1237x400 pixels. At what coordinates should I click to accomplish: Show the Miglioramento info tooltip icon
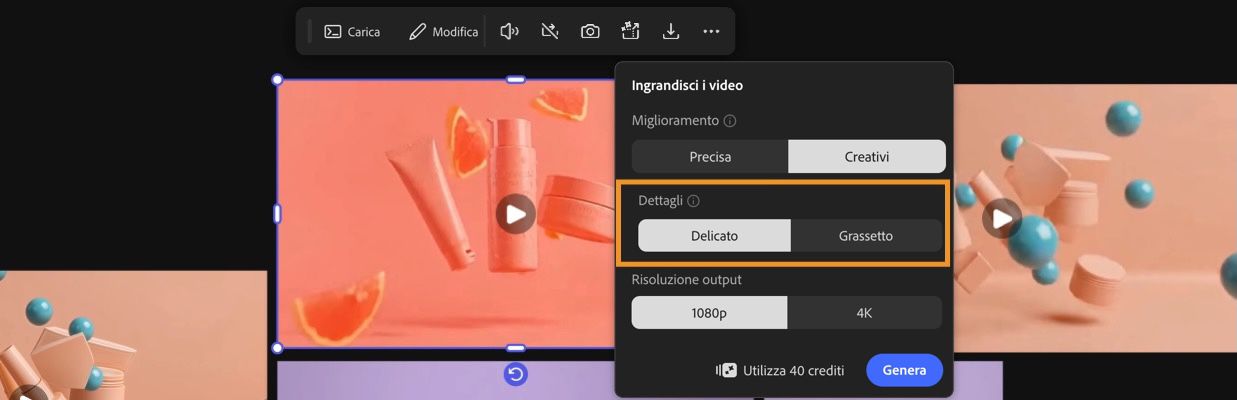click(730, 121)
